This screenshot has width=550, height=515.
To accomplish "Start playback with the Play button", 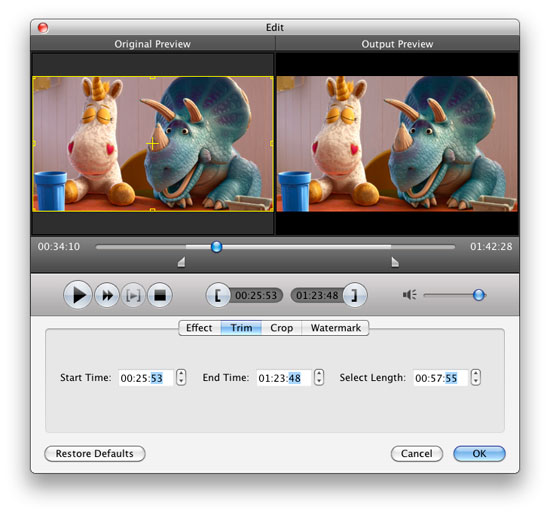I will point(78,295).
